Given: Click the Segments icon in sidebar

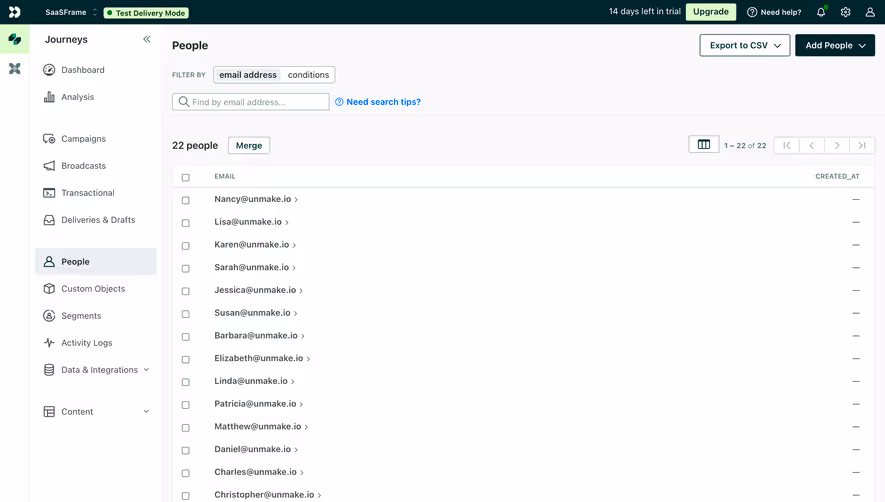Looking at the screenshot, I should pos(49,316).
